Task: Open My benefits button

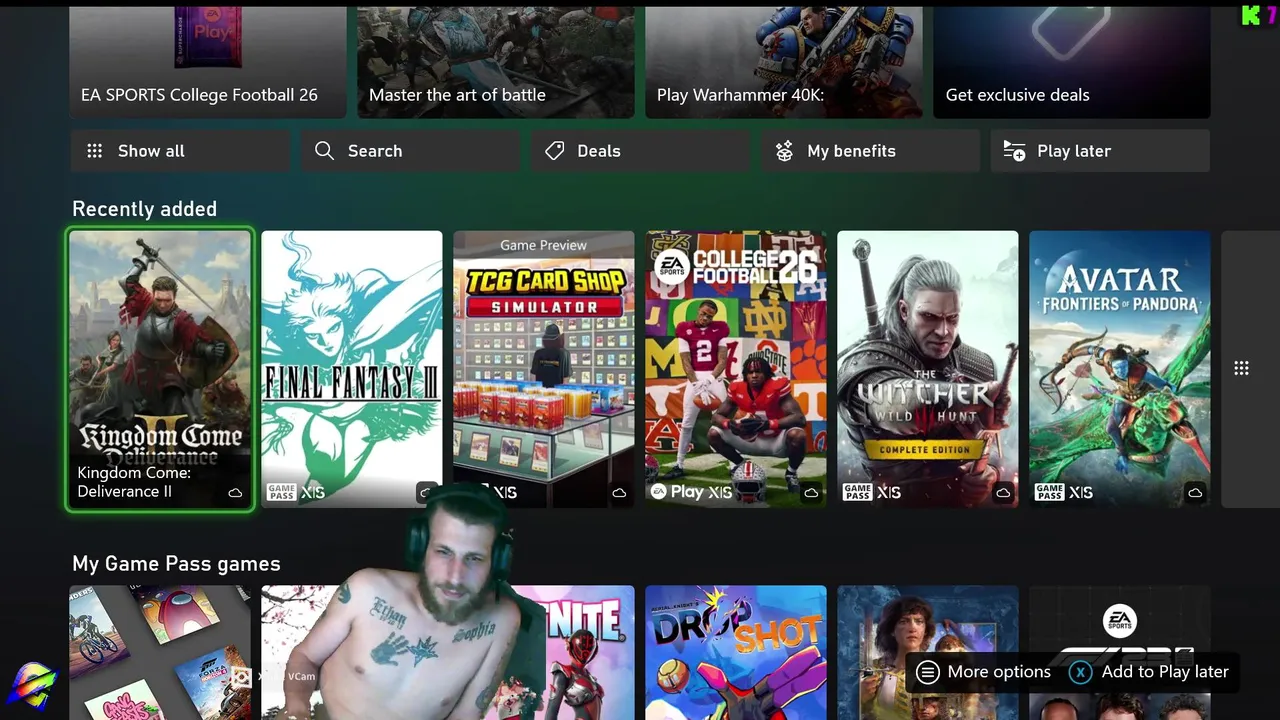Action: click(870, 151)
